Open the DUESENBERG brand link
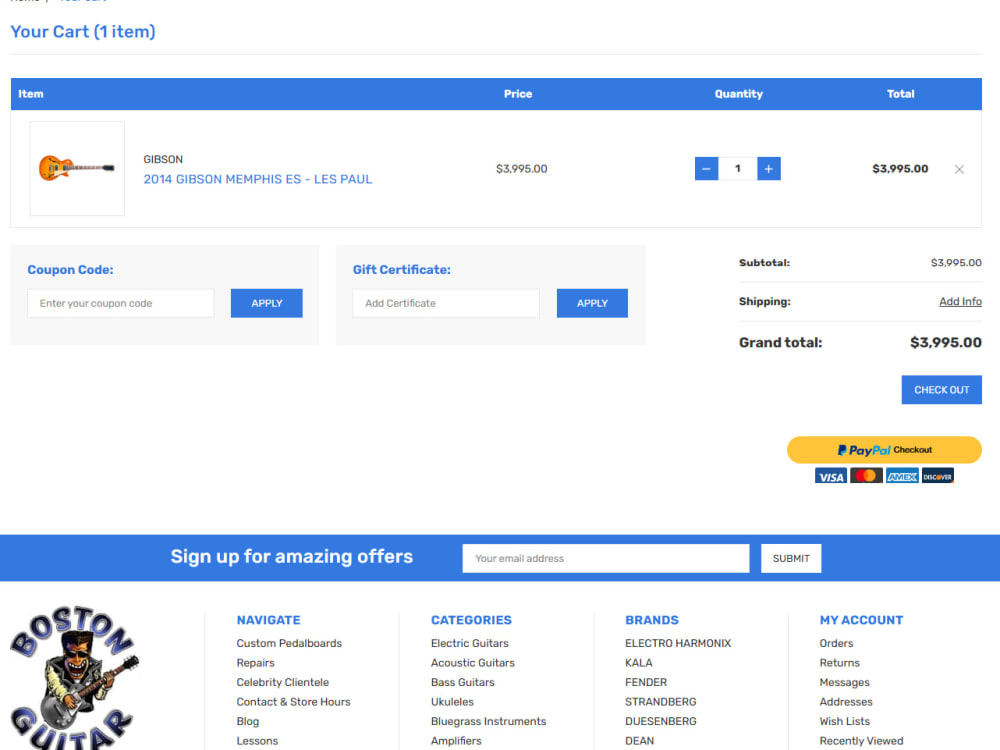1000x750 pixels. pyautogui.click(x=661, y=721)
